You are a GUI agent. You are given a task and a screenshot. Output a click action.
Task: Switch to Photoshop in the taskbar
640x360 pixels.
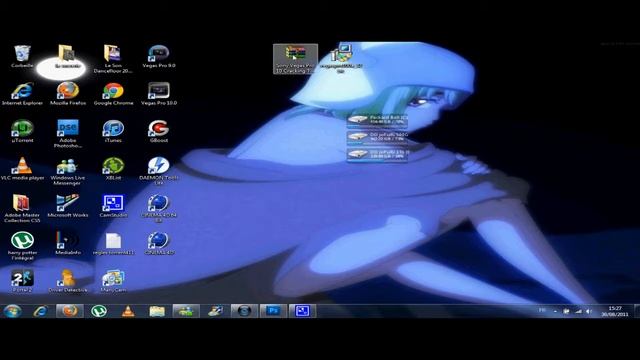coord(273,311)
